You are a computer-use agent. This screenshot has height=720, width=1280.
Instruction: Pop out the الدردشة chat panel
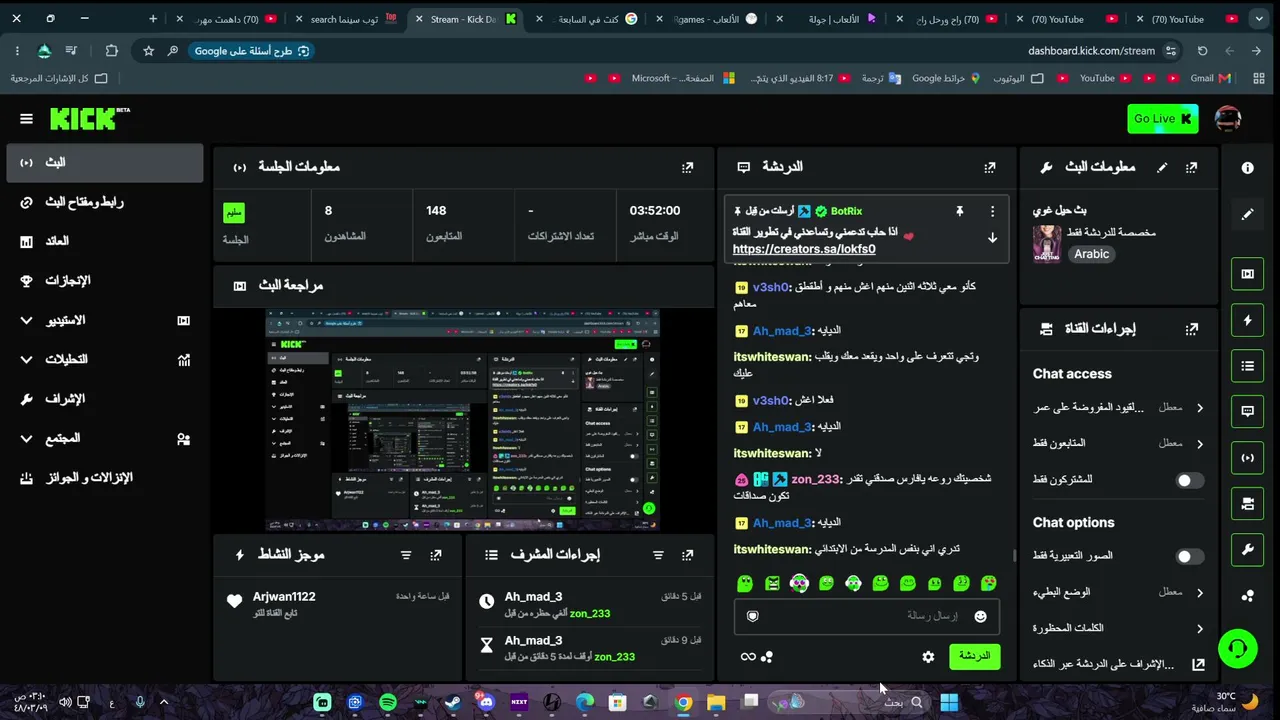pyautogui.click(x=989, y=168)
